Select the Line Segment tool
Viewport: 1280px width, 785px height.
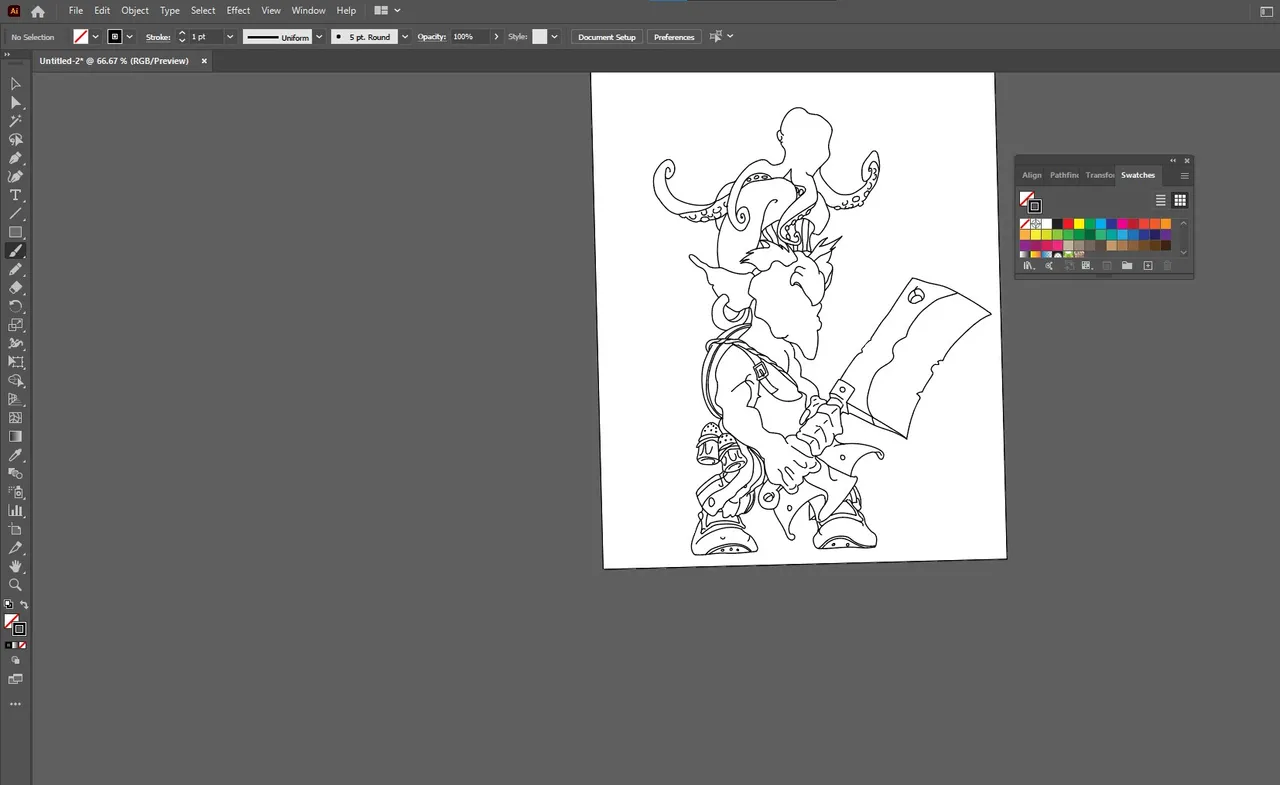[15, 214]
